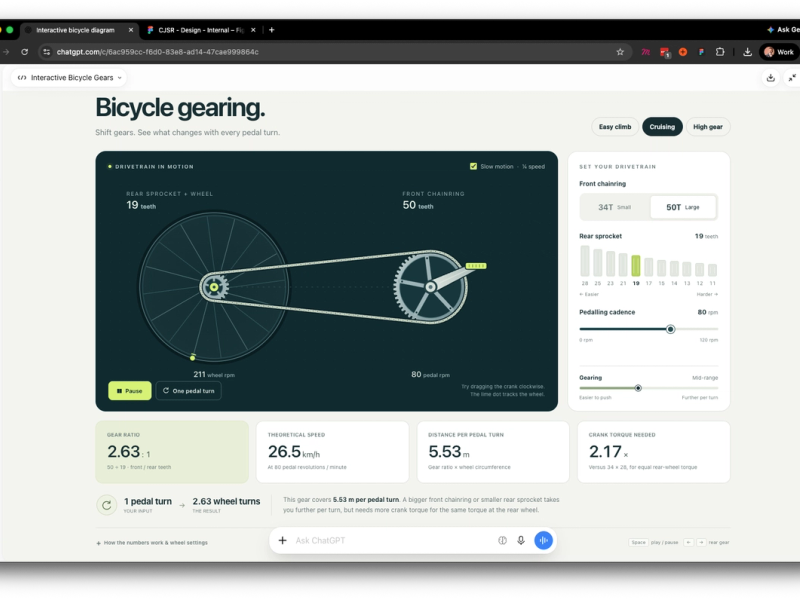
Task: Open the Work profile menu
Action: point(779,52)
